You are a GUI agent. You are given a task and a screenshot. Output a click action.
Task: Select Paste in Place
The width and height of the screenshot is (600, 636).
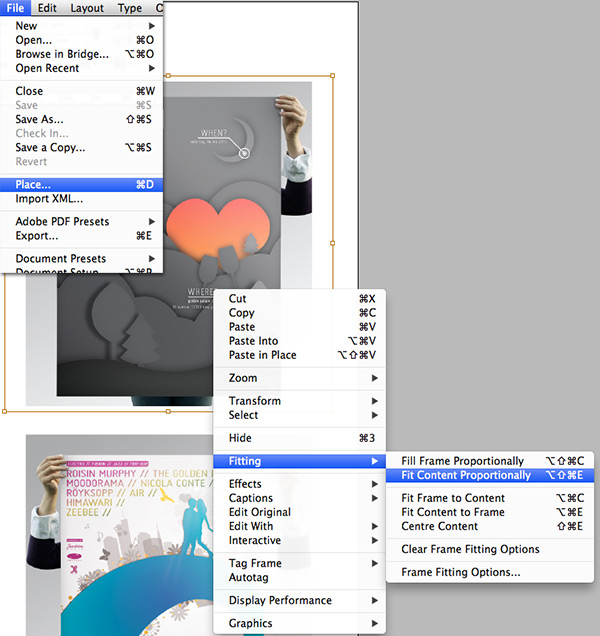click(x=299, y=355)
